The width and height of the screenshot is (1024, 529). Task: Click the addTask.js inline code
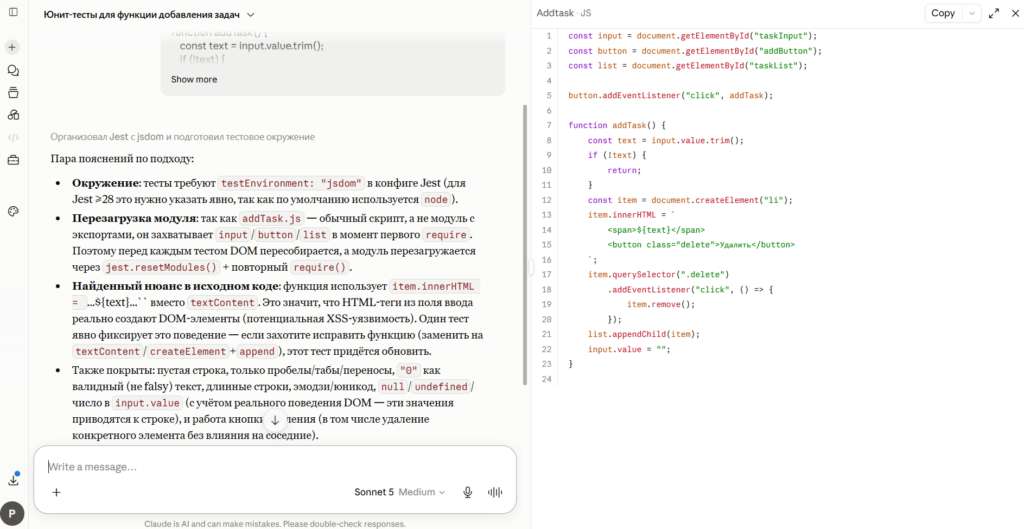point(272,217)
